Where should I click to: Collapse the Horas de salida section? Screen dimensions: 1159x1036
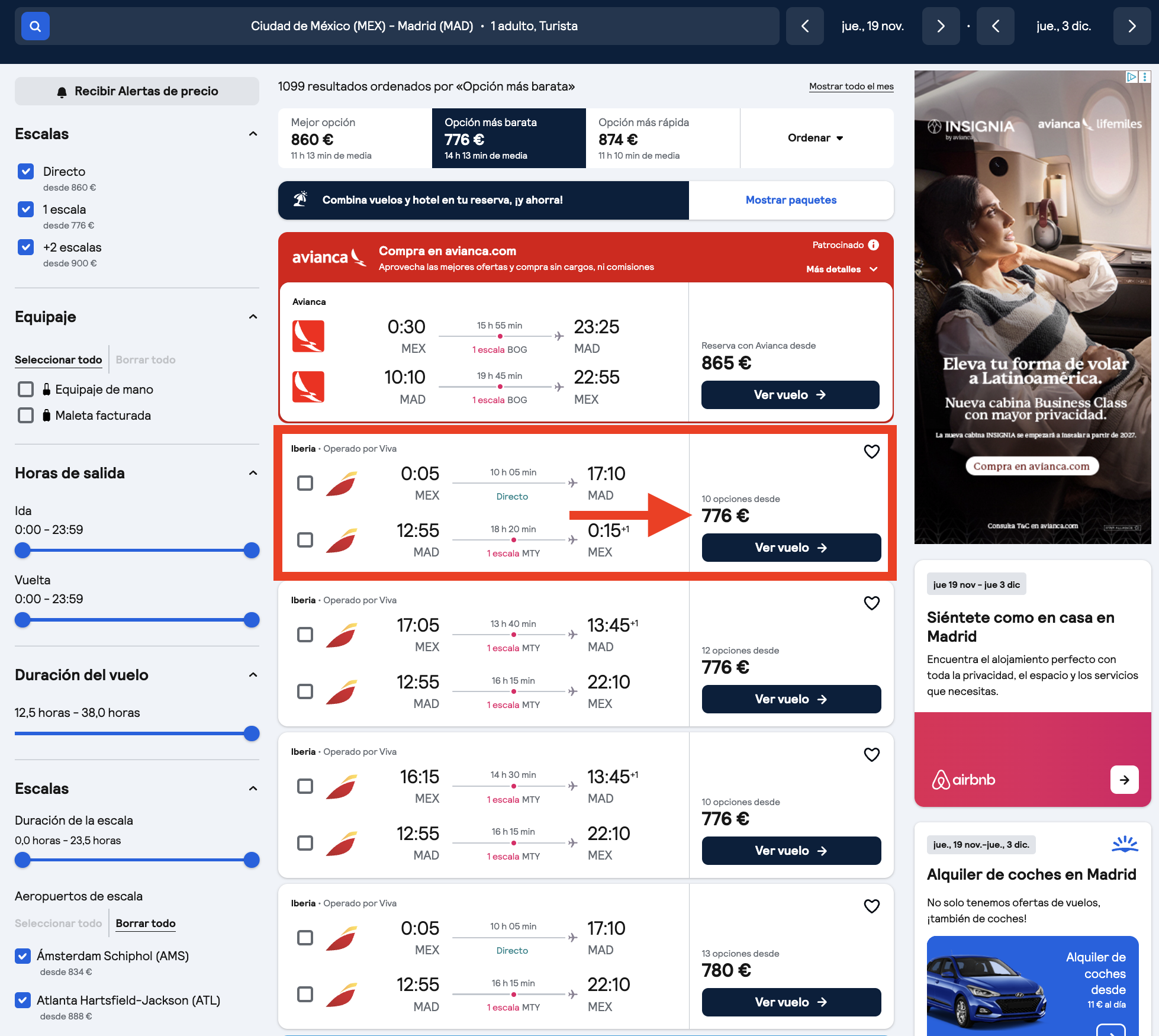(253, 474)
